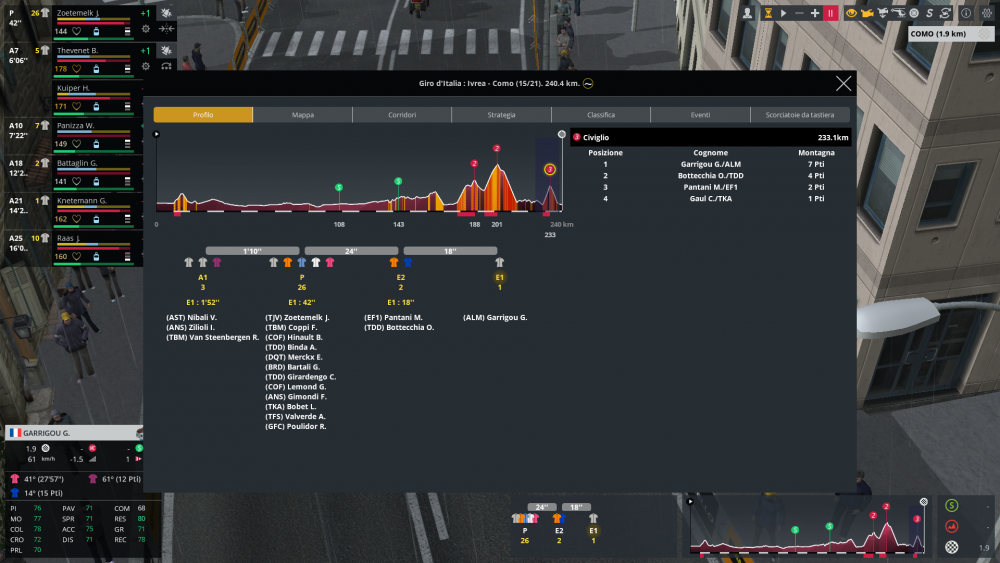Click Bottecchia O./TDD in Civiglio standings
Viewport: 1000px width, 563px height.
(x=710, y=176)
